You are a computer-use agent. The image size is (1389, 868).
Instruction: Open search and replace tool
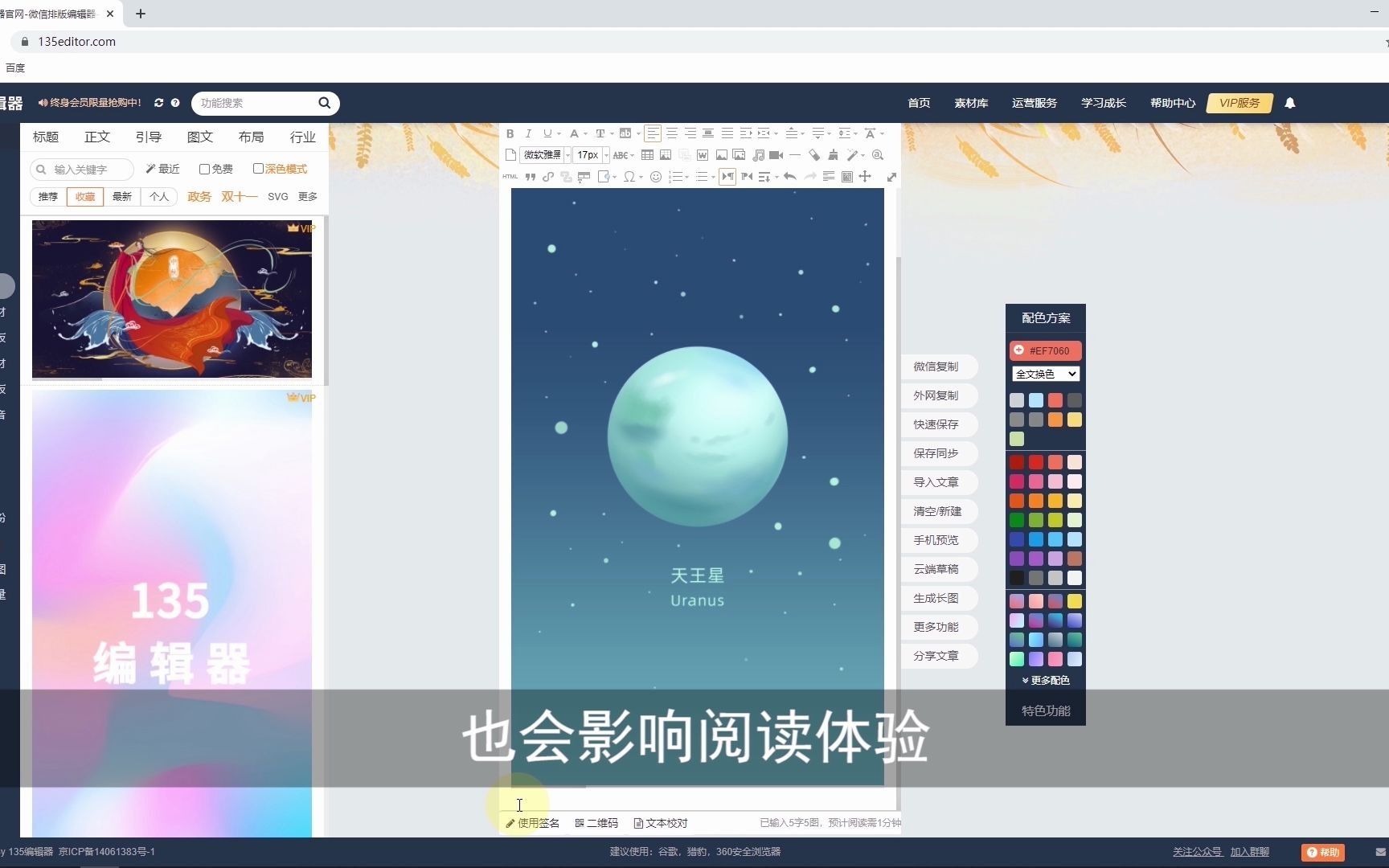[x=878, y=155]
